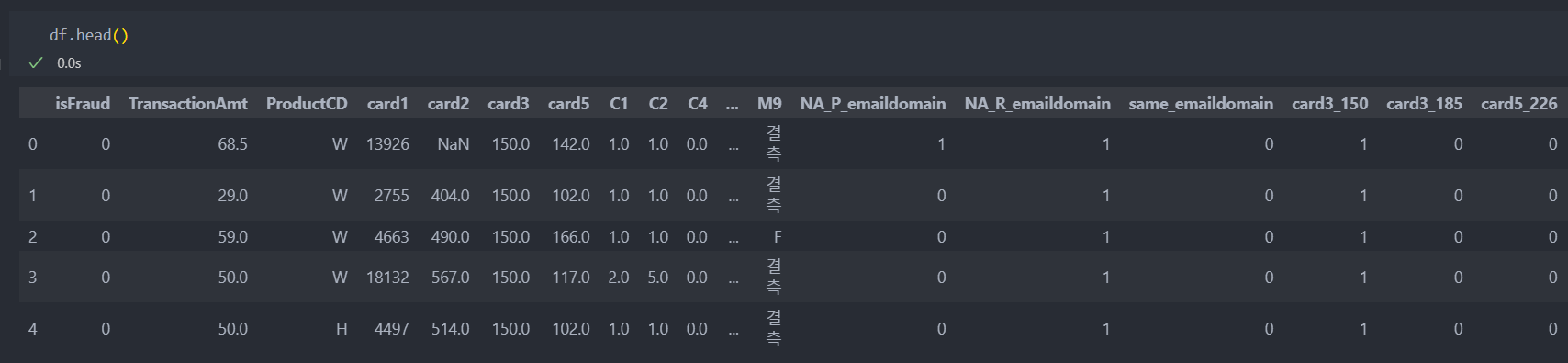The height and width of the screenshot is (363, 1568).
Task: Select the isFraud column header
Action: 83,104
